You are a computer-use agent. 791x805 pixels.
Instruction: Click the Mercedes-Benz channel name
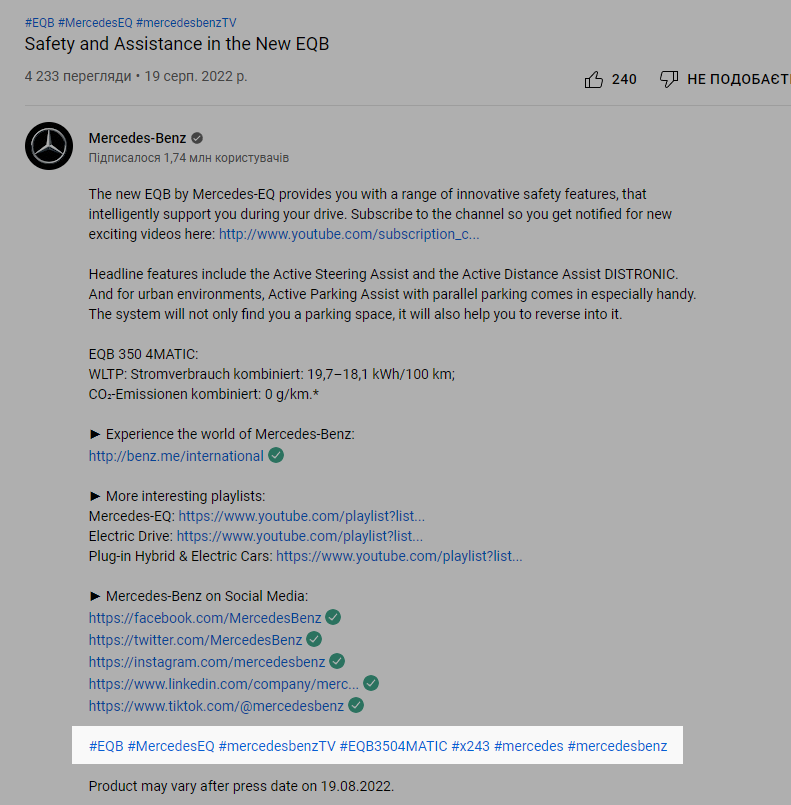[137, 138]
